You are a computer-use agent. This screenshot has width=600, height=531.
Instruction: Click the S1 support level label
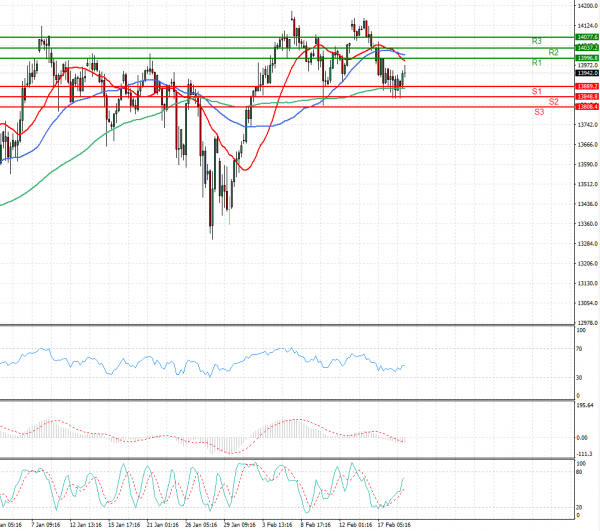(536, 91)
